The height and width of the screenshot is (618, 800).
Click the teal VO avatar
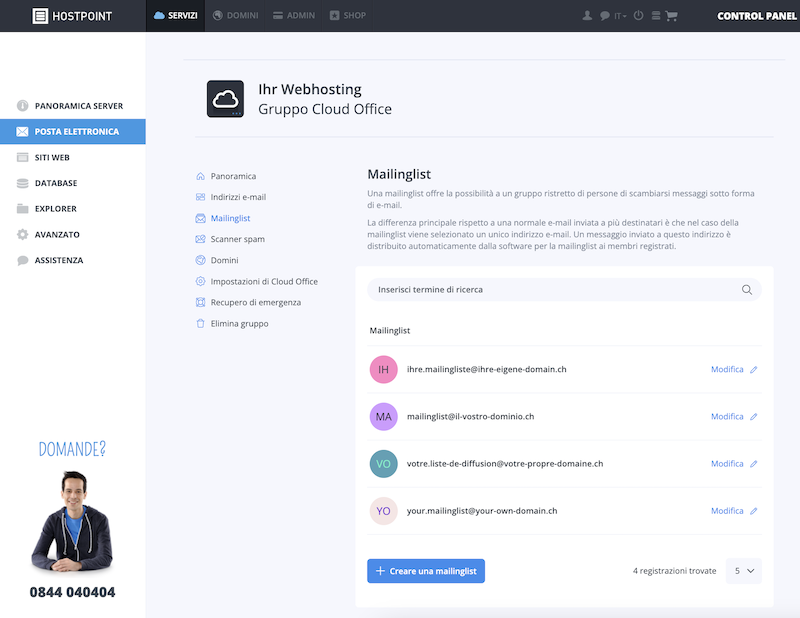click(x=384, y=464)
